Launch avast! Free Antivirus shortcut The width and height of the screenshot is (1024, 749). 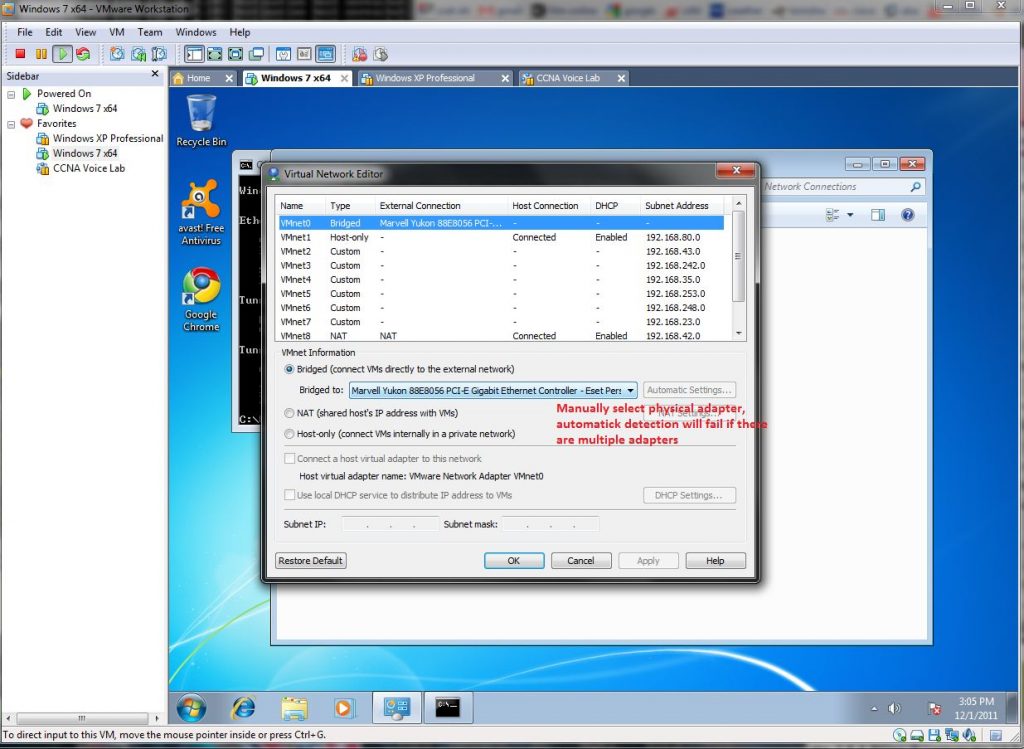201,212
